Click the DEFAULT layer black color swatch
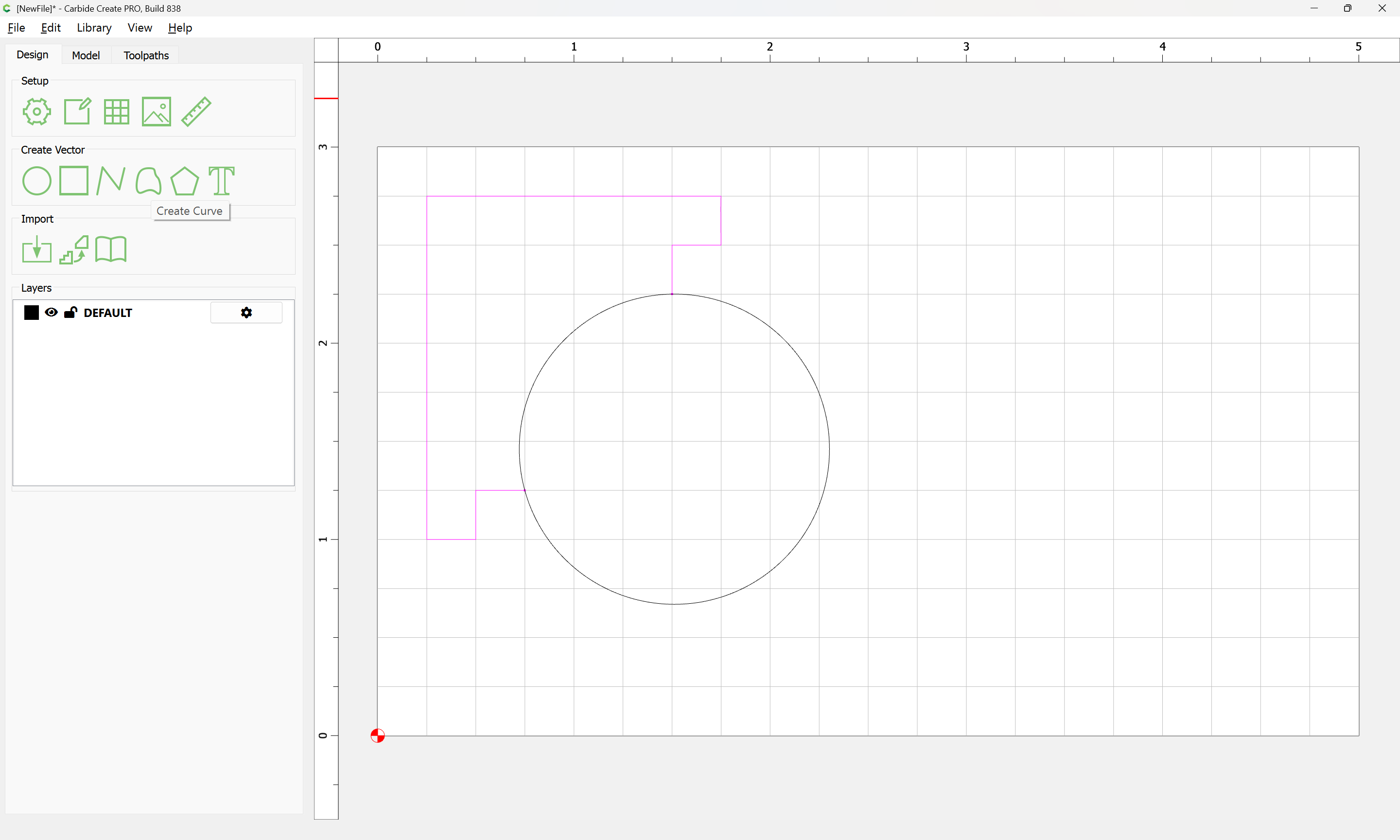Screen dimensions: 1400x840 click(x=32, y=313)
